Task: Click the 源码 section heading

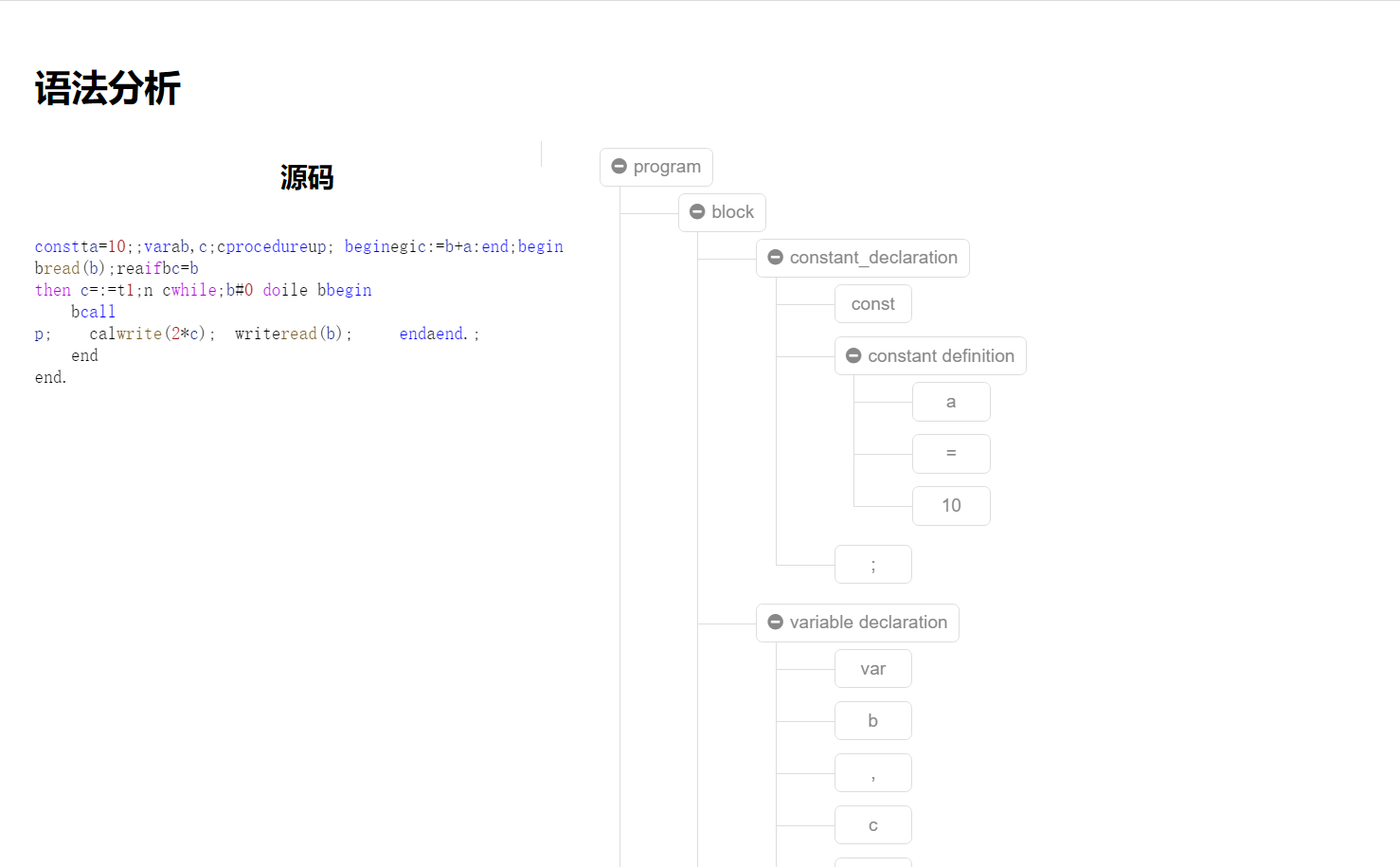Action: [x=307, y=178]
